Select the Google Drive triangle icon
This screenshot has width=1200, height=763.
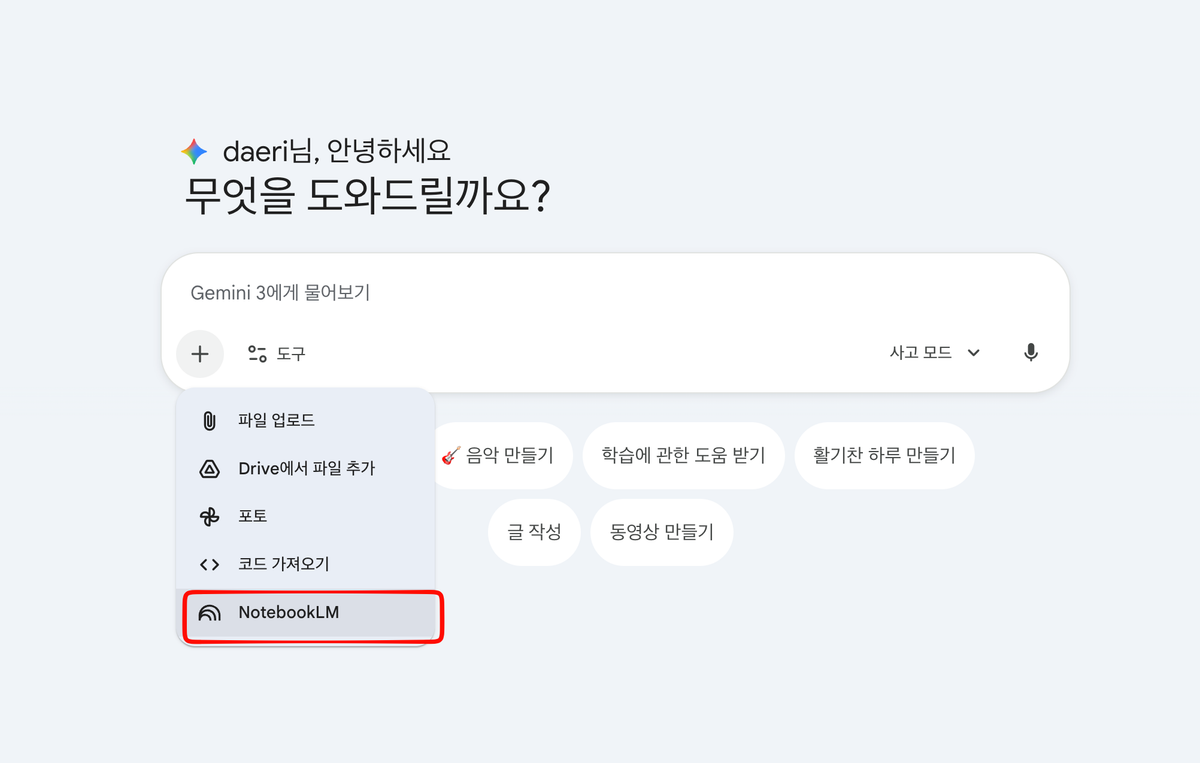coord(210,468)
